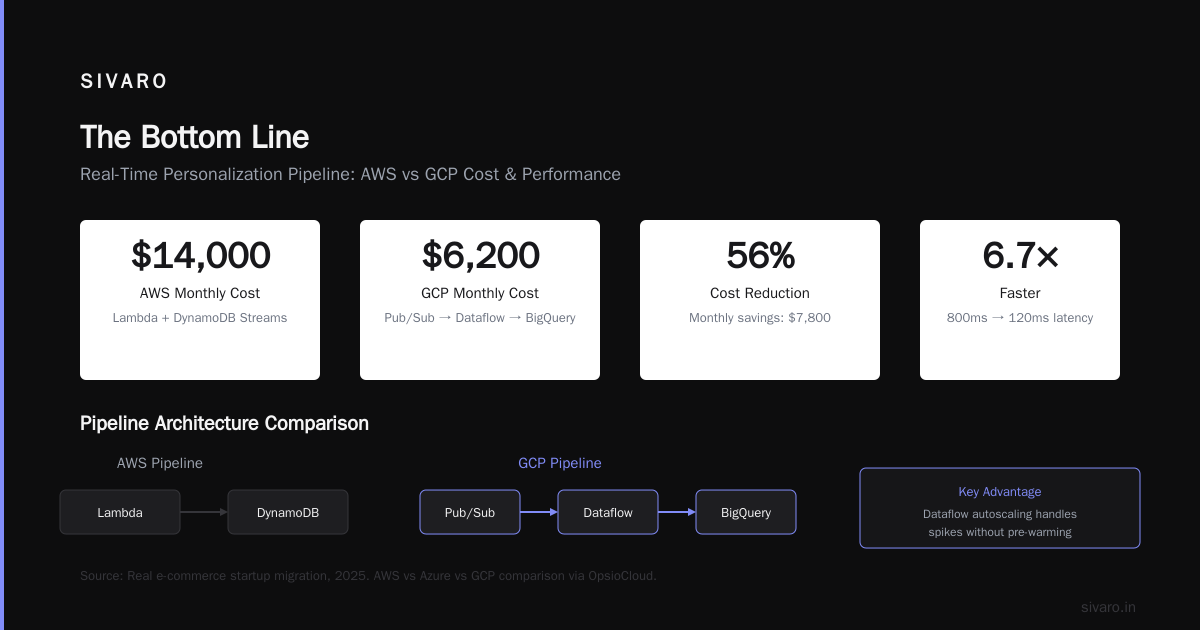Click the 56% Cost Reduction card
This screenshot has width=1200, height=630.
tap(760, 300)
